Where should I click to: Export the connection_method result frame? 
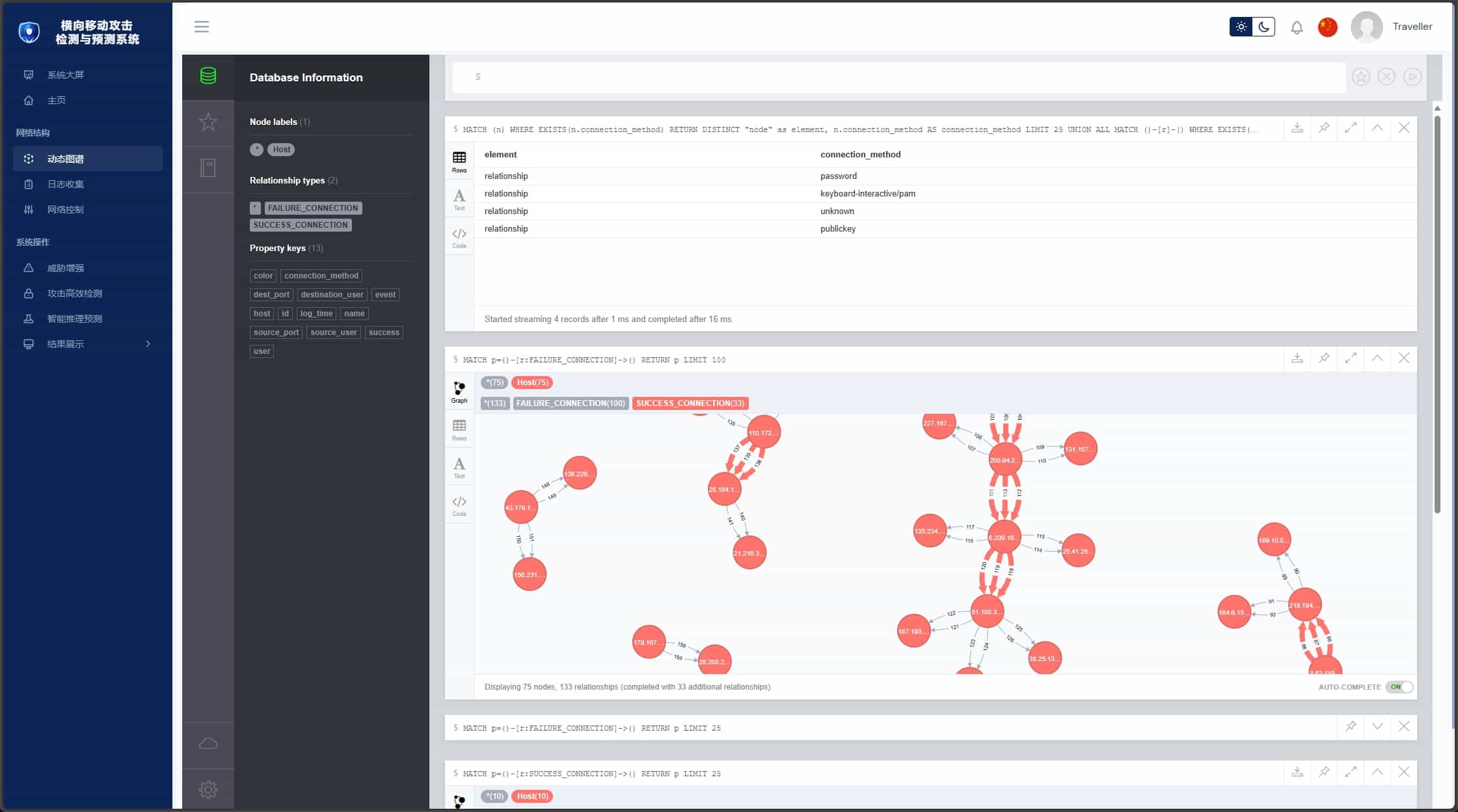tap(1297, 128)
